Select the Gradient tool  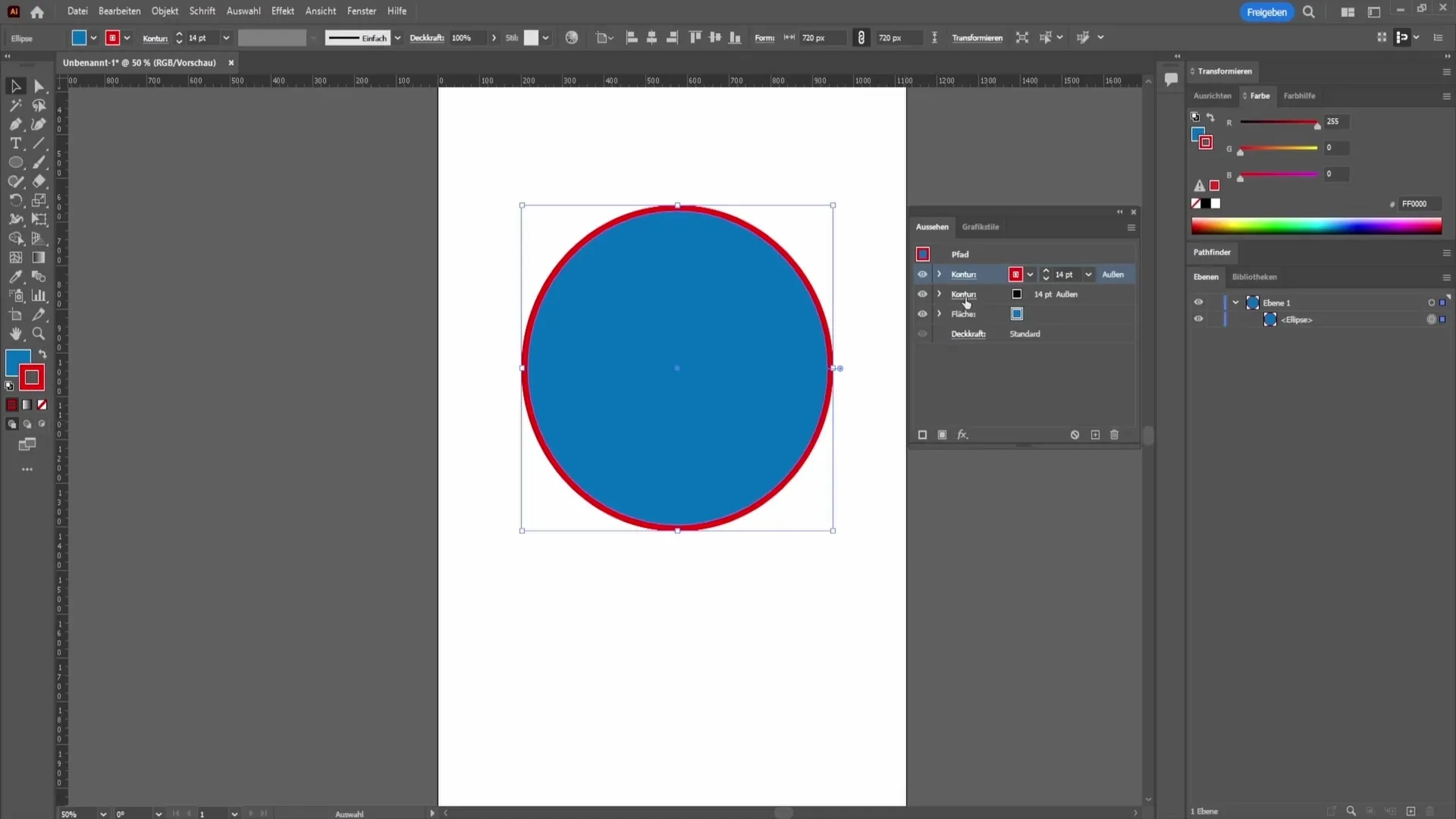(39, 258)
